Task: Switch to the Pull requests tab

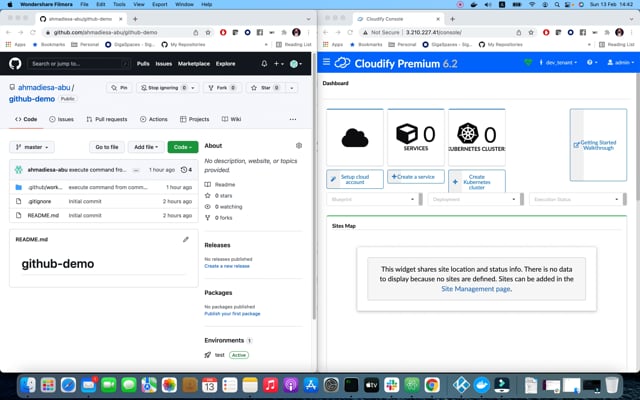Action: point(107,120)
